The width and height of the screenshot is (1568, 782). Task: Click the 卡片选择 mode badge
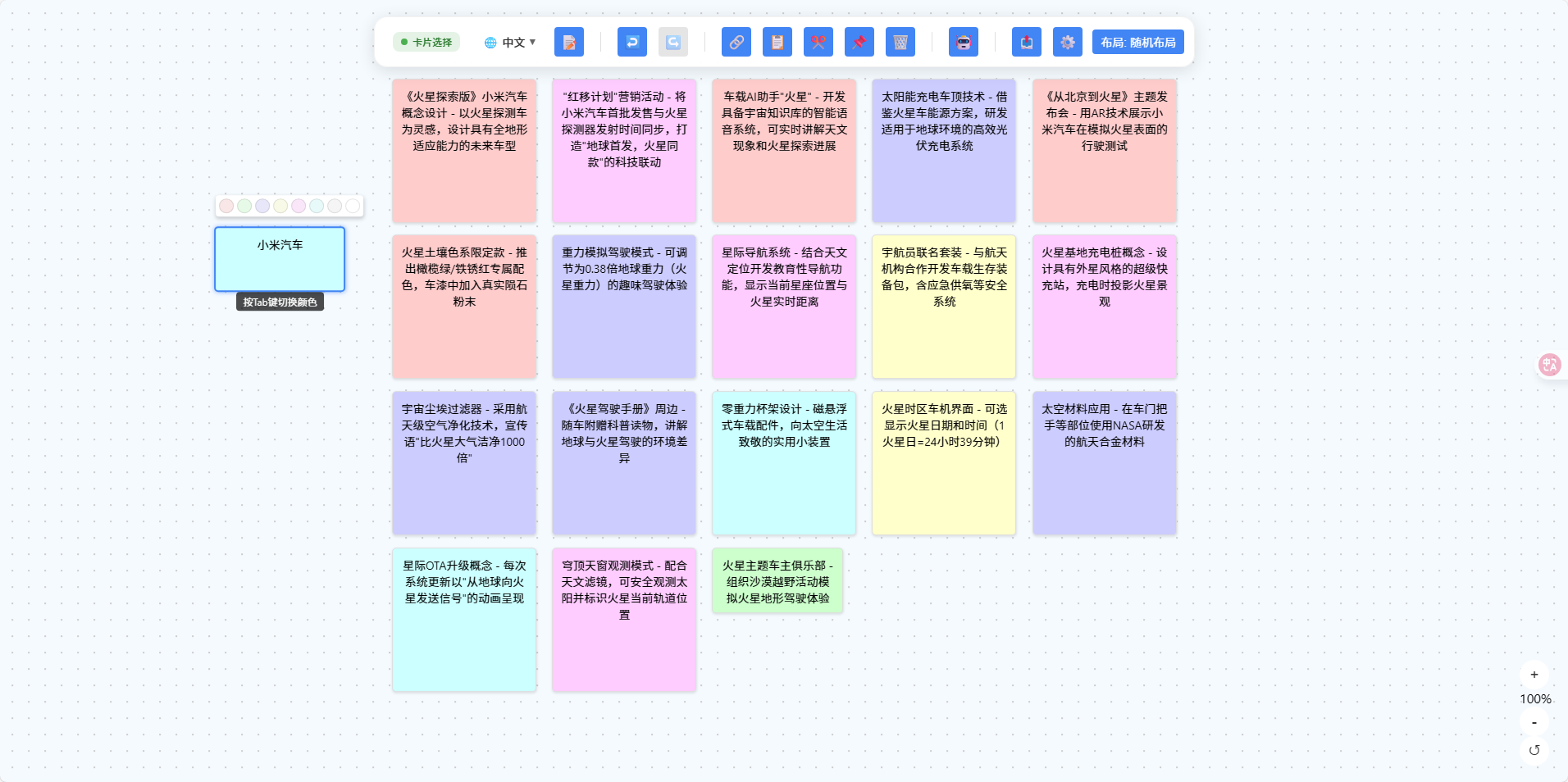pyautogui.click(x=426, y=42)
